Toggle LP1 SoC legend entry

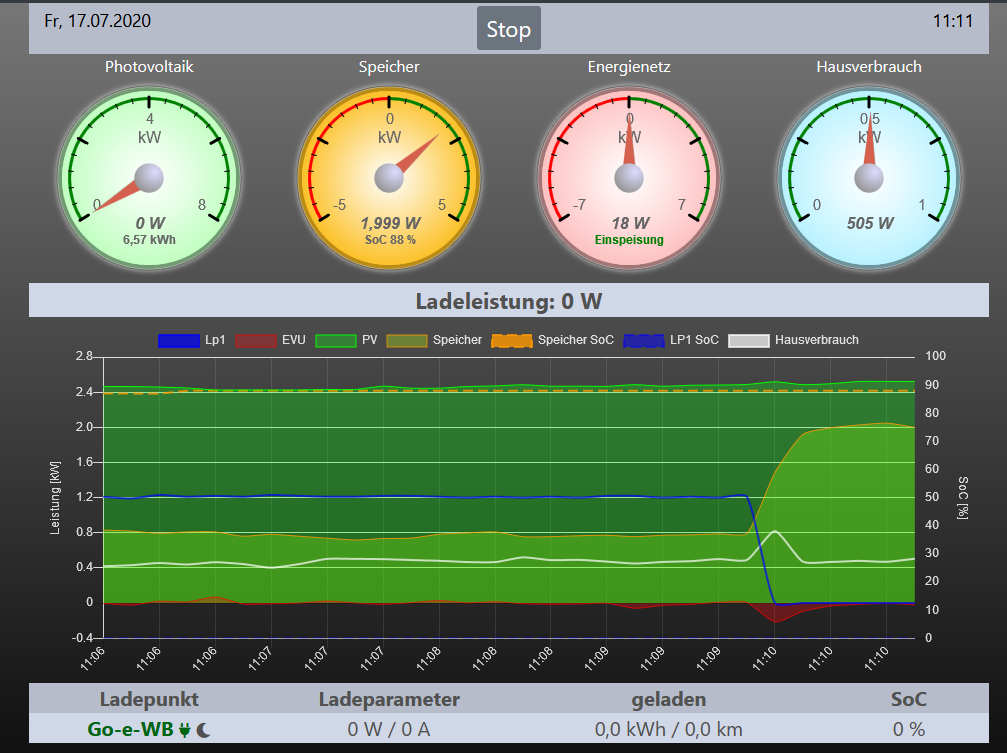pos(671,340)
